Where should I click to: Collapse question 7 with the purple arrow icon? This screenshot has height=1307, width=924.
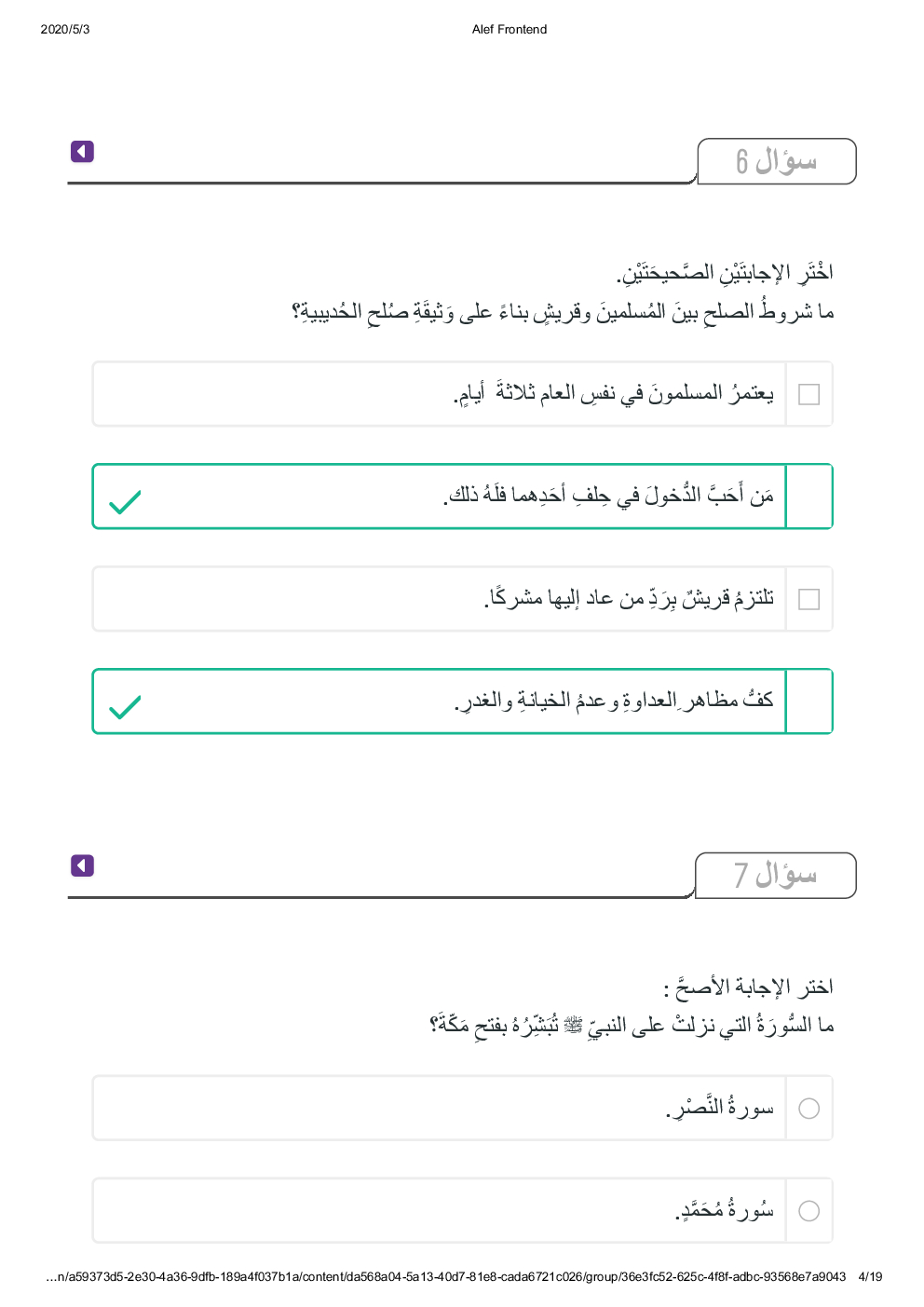(x=82, y=865)
